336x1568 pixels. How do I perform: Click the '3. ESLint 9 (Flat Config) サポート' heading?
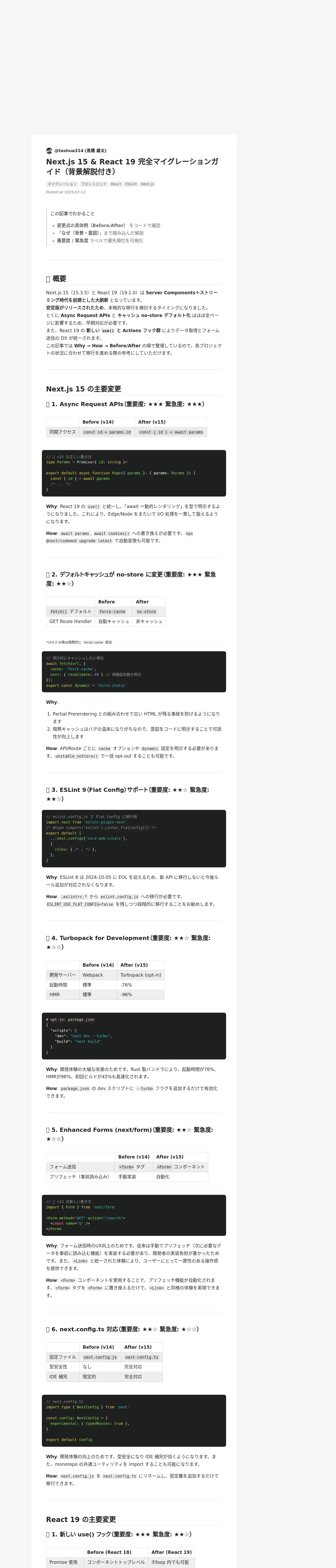point(127,794)
